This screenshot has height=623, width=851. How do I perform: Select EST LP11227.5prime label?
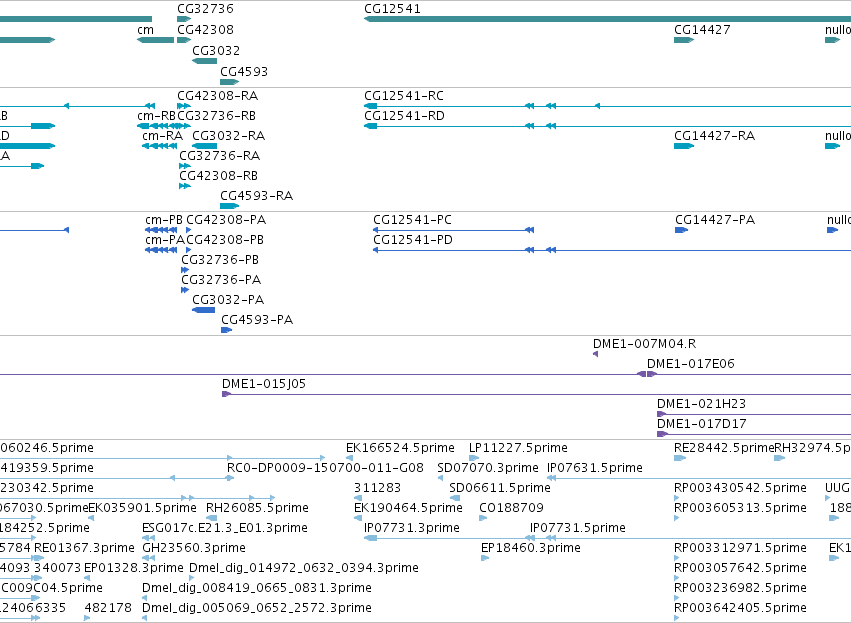click(x=518, y=448)
